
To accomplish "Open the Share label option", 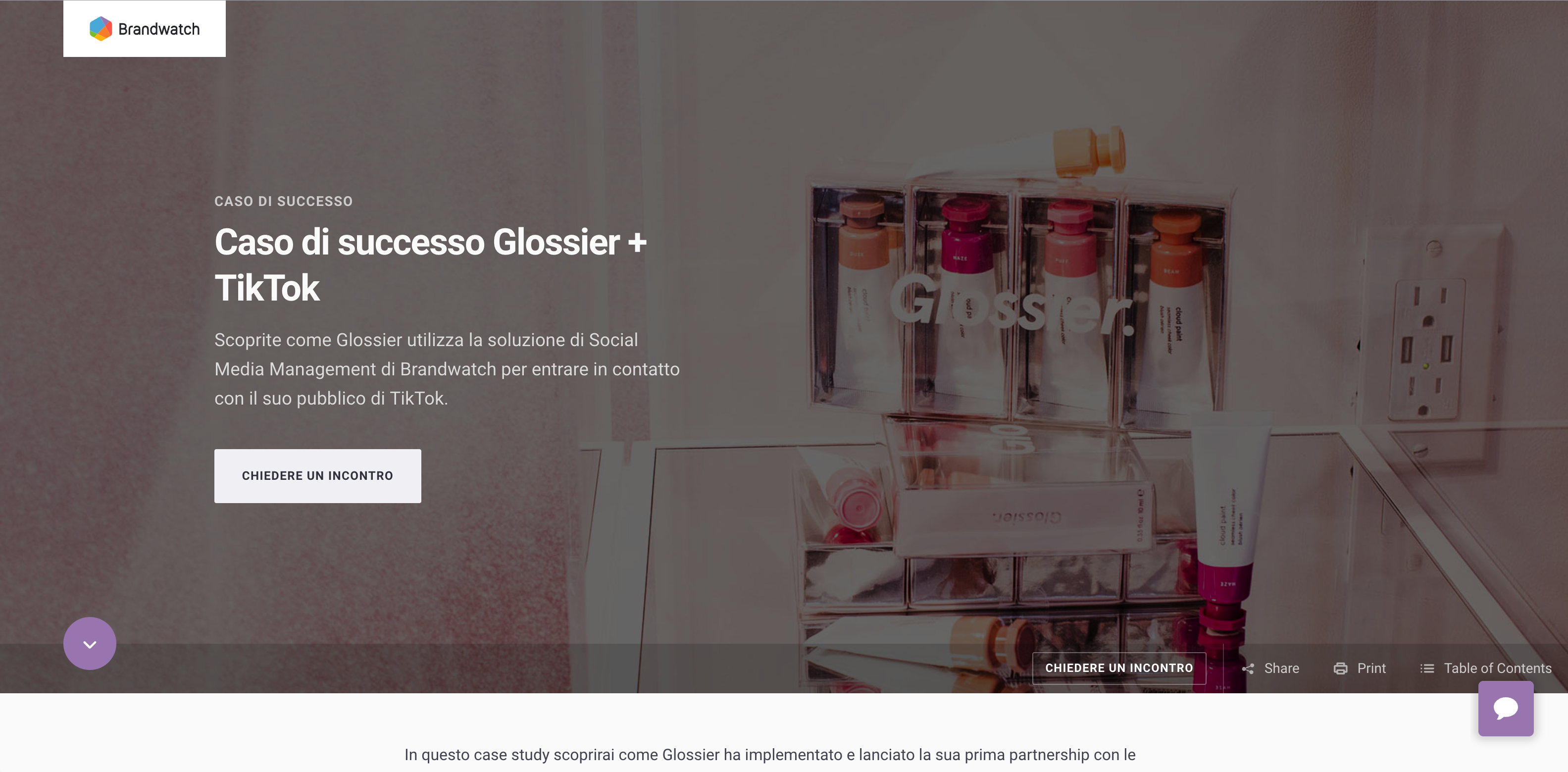I will (1281, 668).
